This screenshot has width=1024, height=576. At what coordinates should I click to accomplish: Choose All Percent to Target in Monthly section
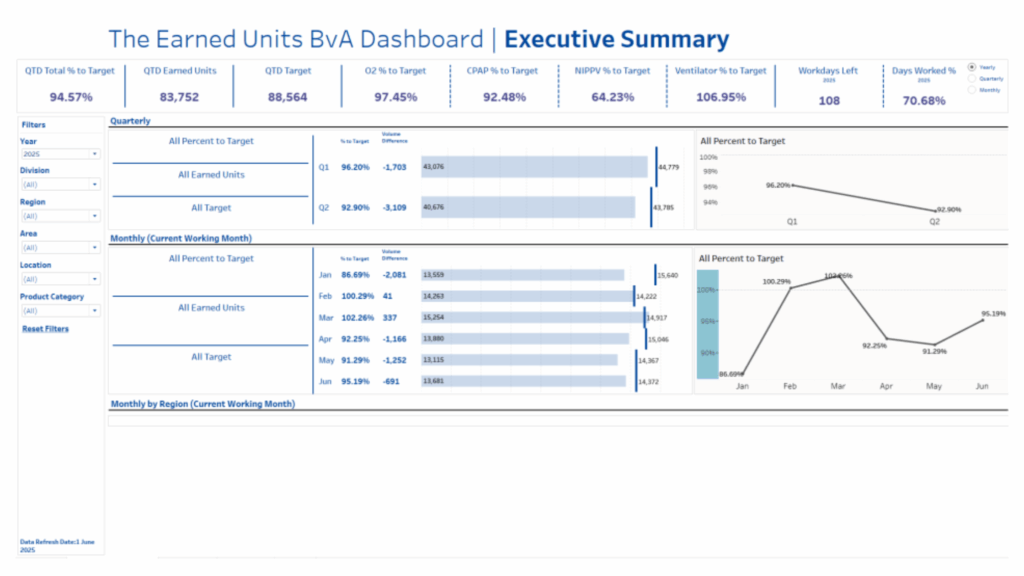pyautogui.click(x=211, y=259)
